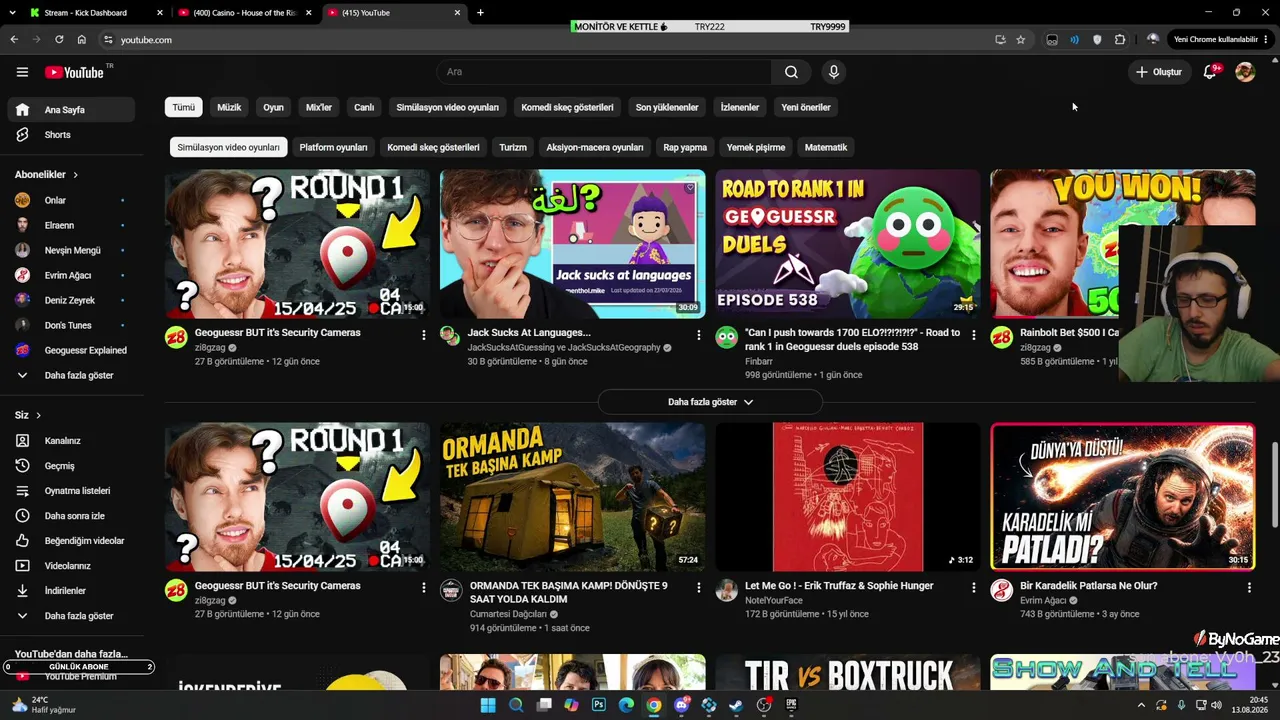The height and width of the screenshot is (720, 1280).
Task: Open the Abonelikler section chevron
Action: pos(75,175)
